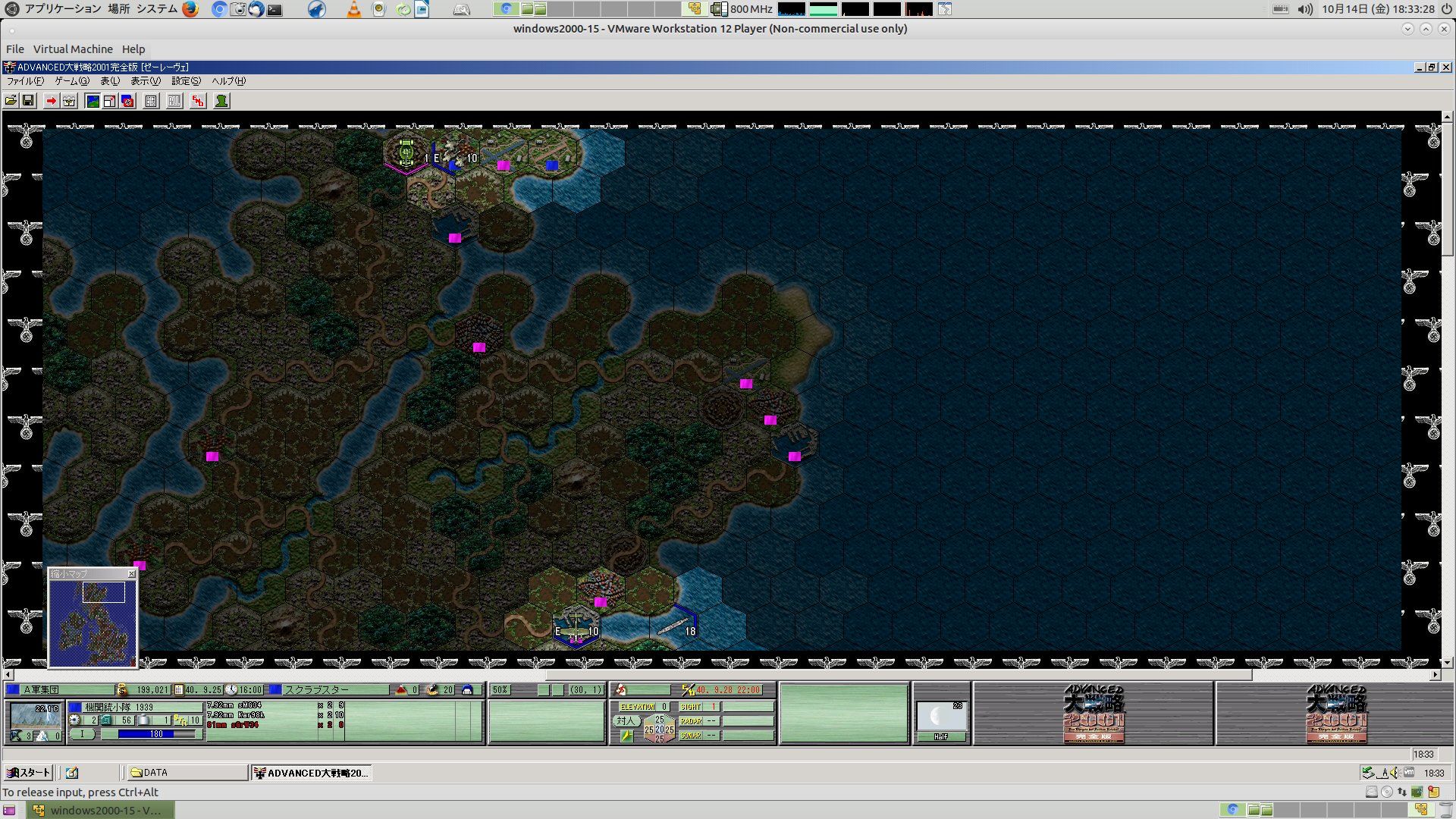The height and width of the screenshot is (819, 1456).
Task: Open the VMware Help menu
Action: 133,49
